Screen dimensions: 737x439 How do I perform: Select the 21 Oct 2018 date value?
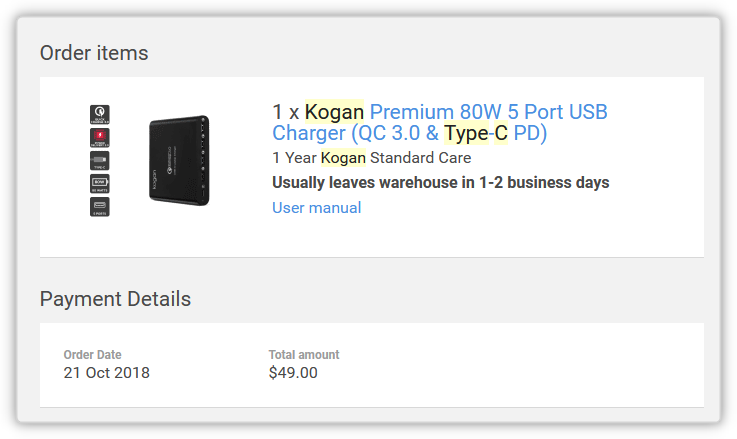[107, 373]
